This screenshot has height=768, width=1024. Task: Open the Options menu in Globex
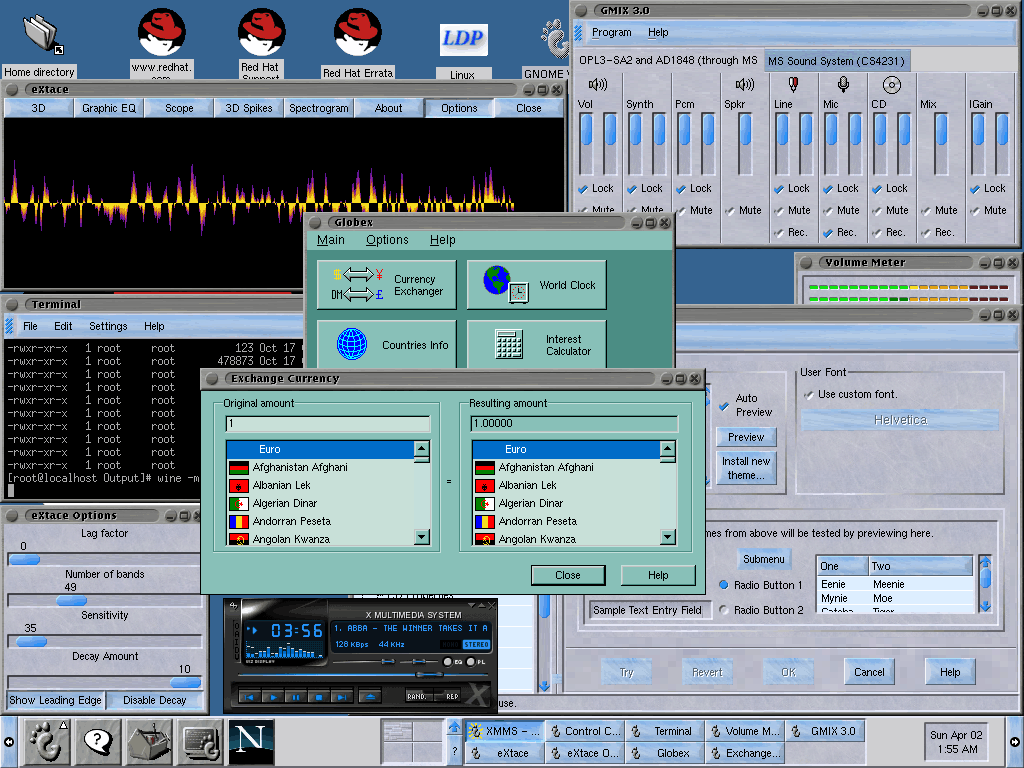[387, 240]
